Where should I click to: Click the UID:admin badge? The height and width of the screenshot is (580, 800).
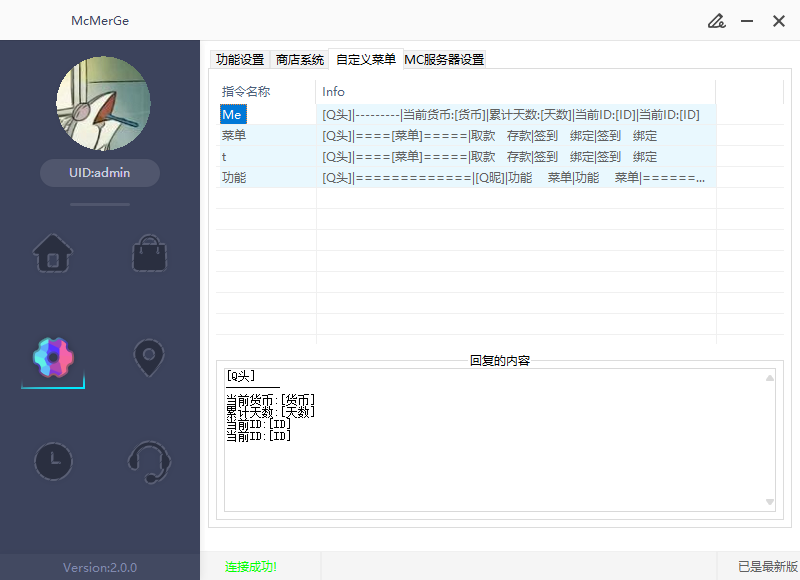(99, 173)
